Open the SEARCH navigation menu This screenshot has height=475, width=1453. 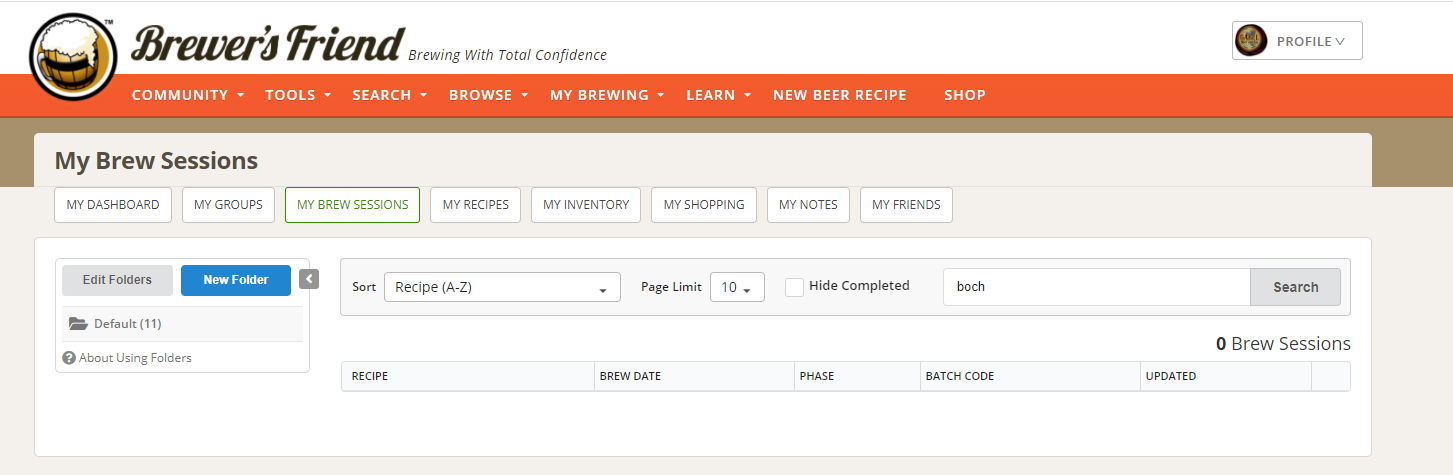pyautogui.click(x=390, y=95)
